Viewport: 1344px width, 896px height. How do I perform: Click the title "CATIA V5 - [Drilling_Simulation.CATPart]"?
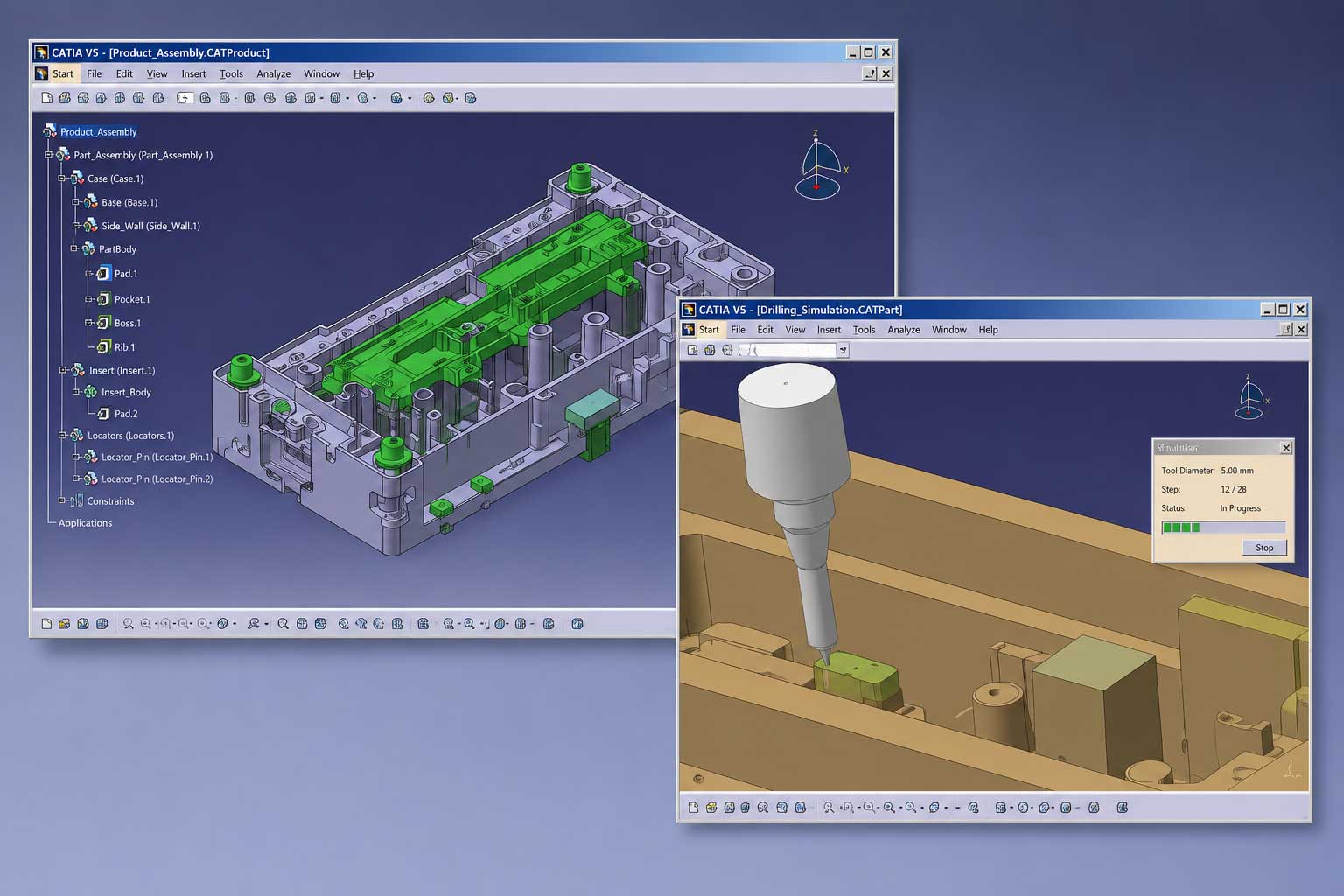[x=801, y=310]
